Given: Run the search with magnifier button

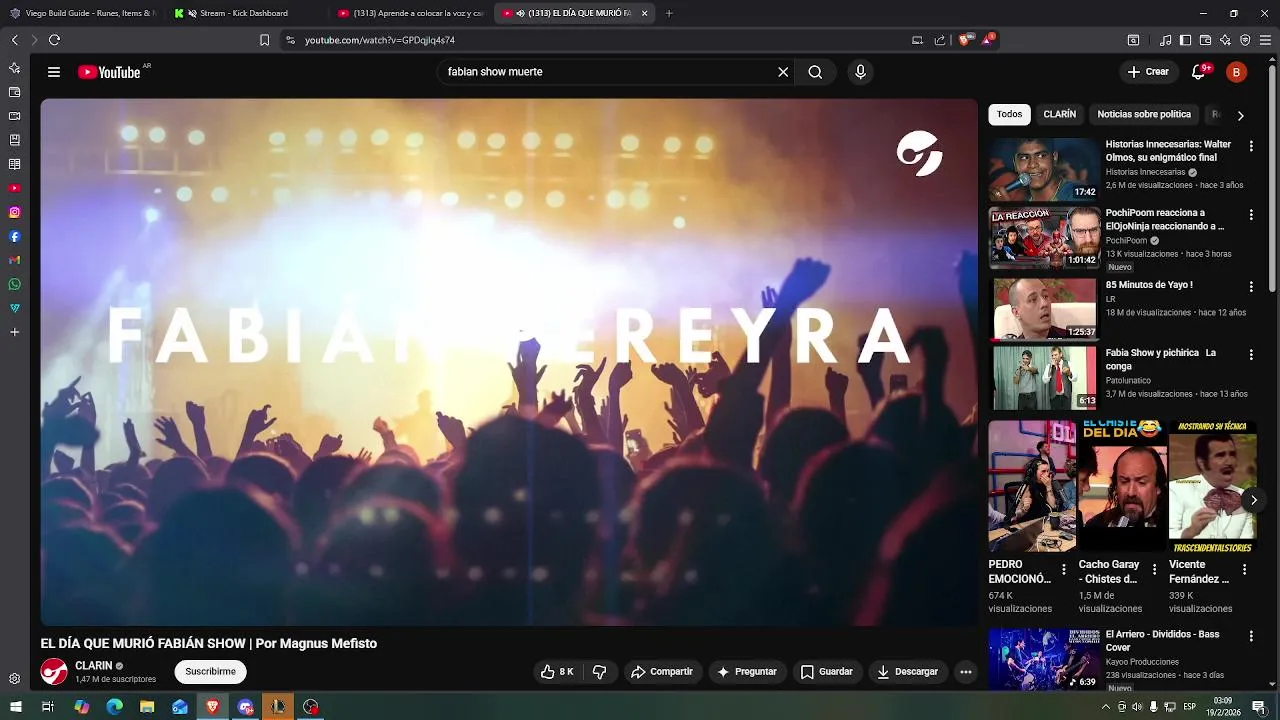Looking at the screenshot, I should pos(815,72).
